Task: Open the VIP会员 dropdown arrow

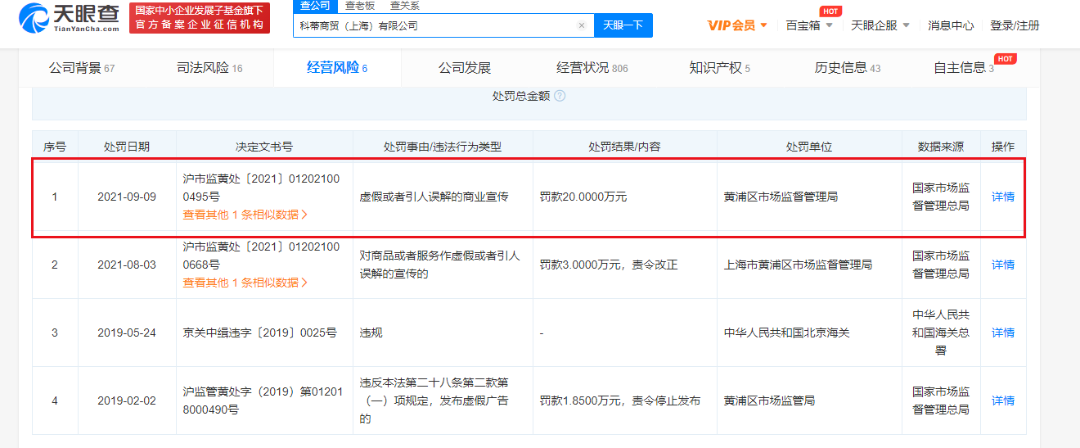Action: pyautogui.click(x=764, y=26)
